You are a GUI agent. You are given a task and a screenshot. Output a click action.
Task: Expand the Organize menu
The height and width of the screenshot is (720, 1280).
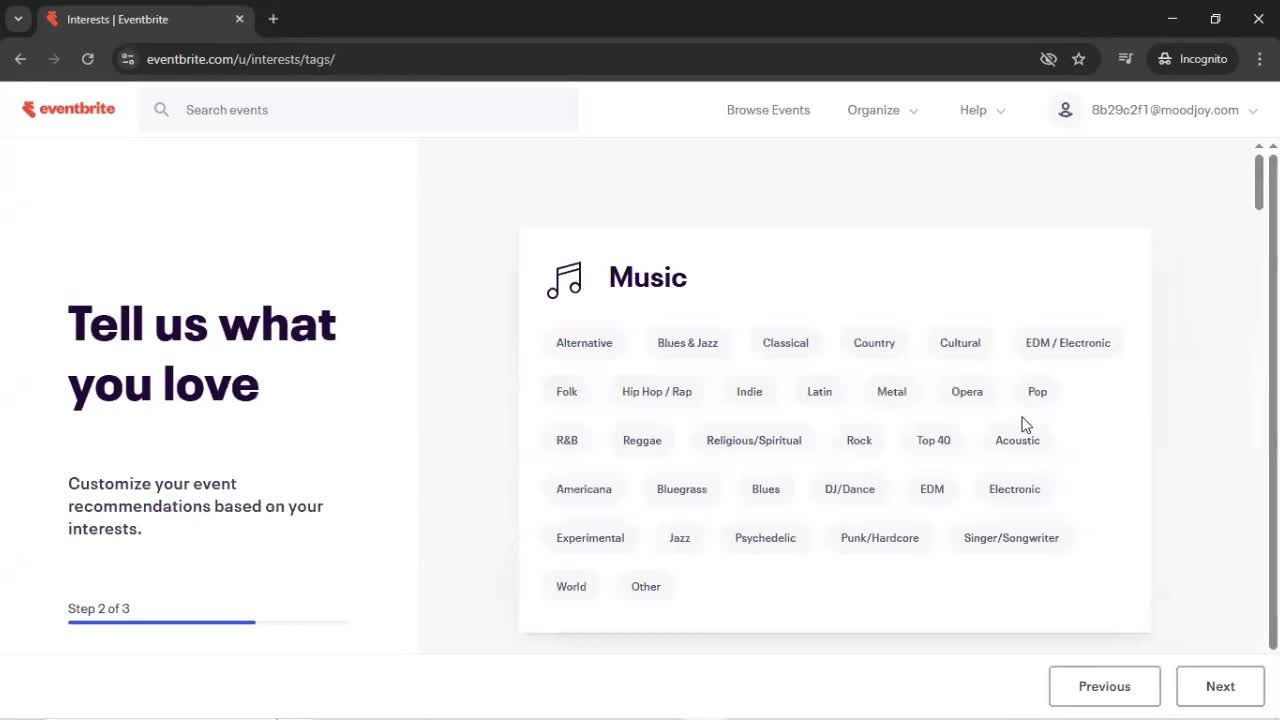(882, 110)
